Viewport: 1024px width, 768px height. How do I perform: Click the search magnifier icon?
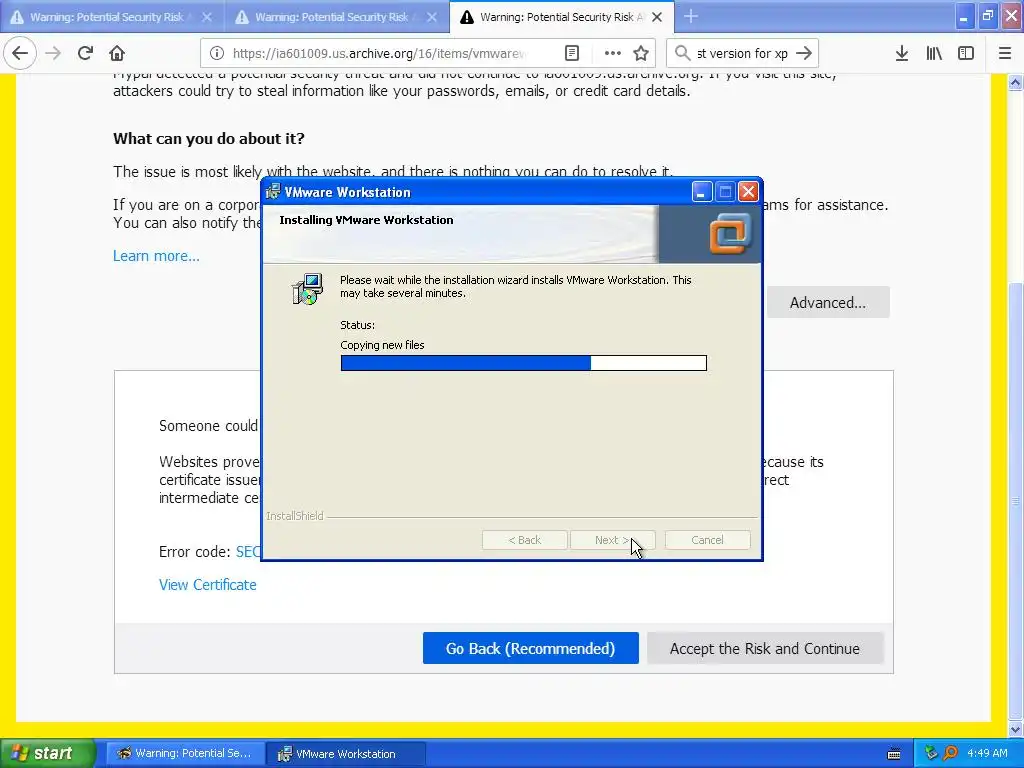point(682,53)
